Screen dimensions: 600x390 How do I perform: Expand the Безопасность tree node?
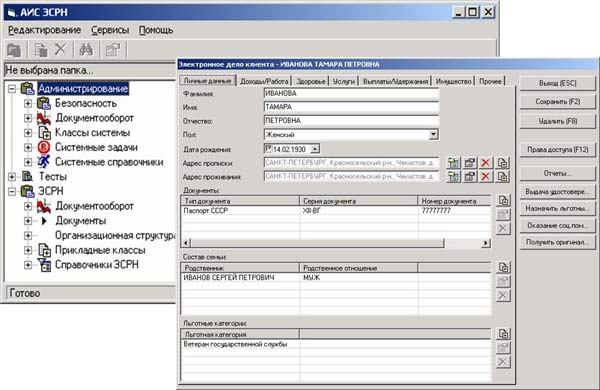[28, 103]
